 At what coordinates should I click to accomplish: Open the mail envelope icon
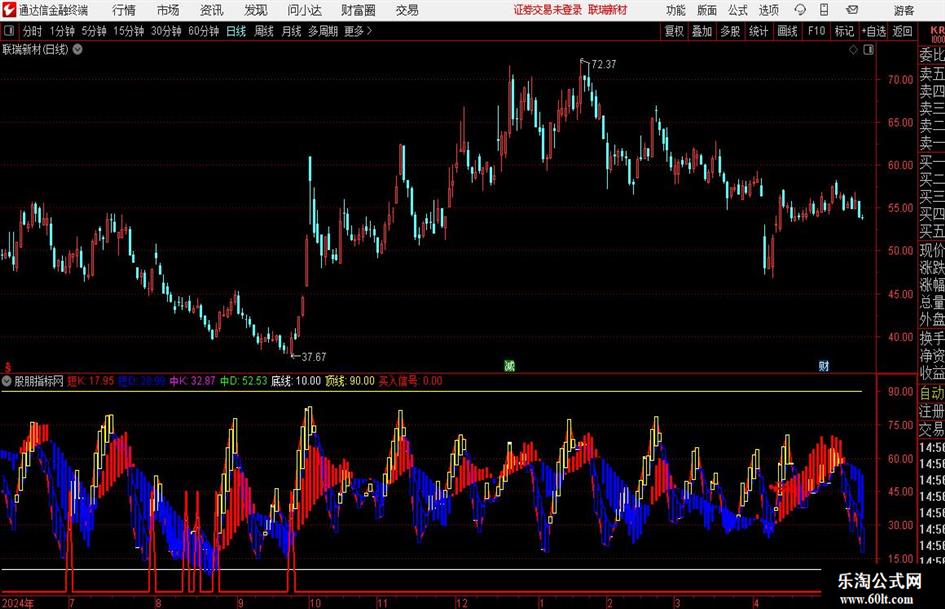(852, 10)
